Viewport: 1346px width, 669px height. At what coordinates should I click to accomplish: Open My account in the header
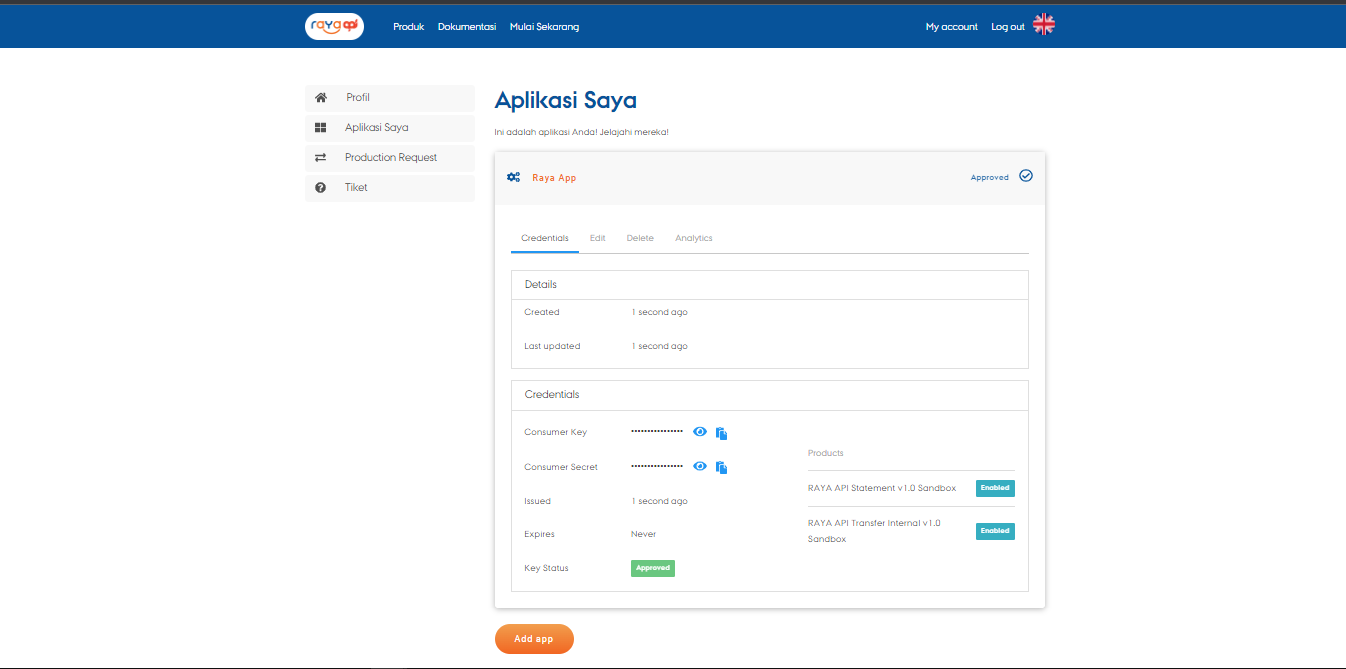[951, 27]
